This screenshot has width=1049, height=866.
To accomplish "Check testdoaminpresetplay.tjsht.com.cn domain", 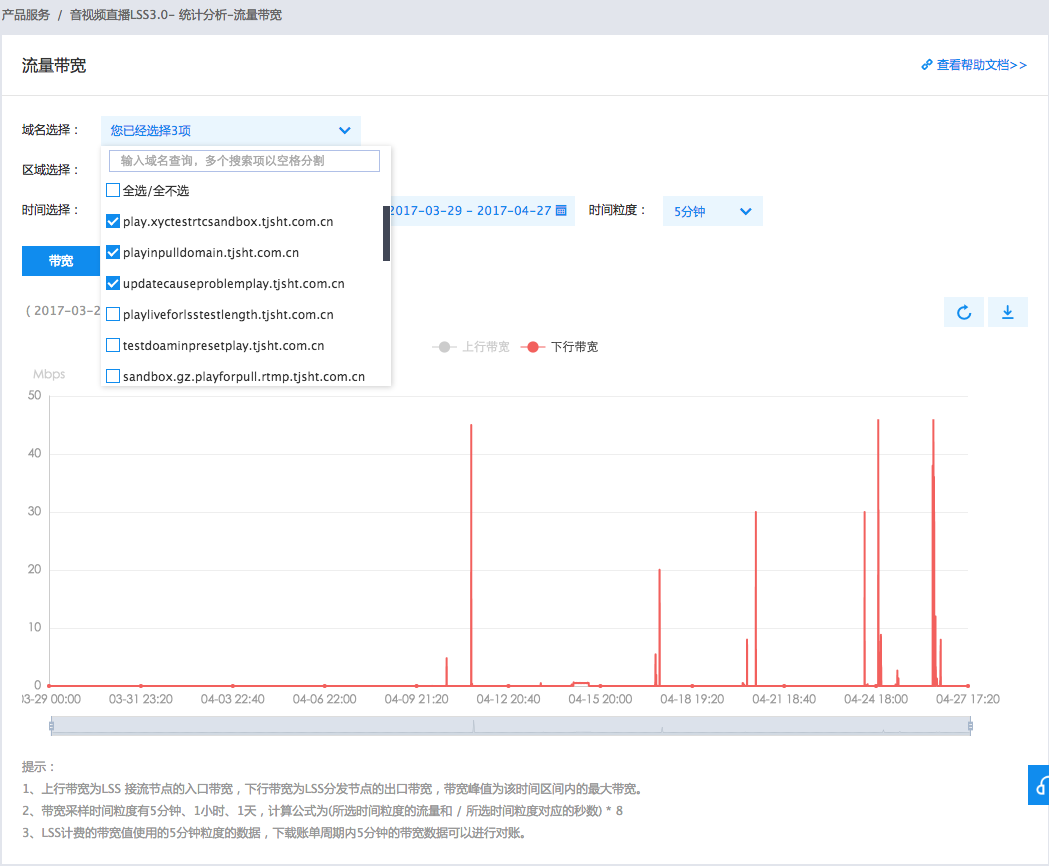I will pyautogui.click(x=113, y=345).
